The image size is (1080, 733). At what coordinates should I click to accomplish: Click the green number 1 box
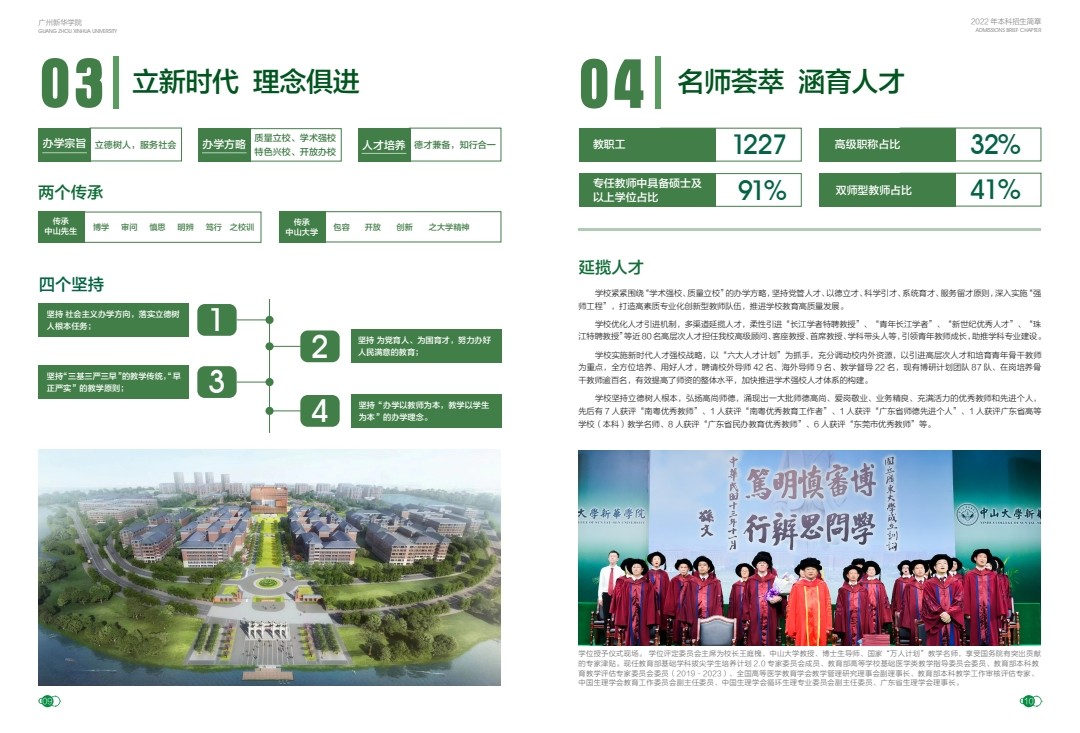(x=217, y=320)
